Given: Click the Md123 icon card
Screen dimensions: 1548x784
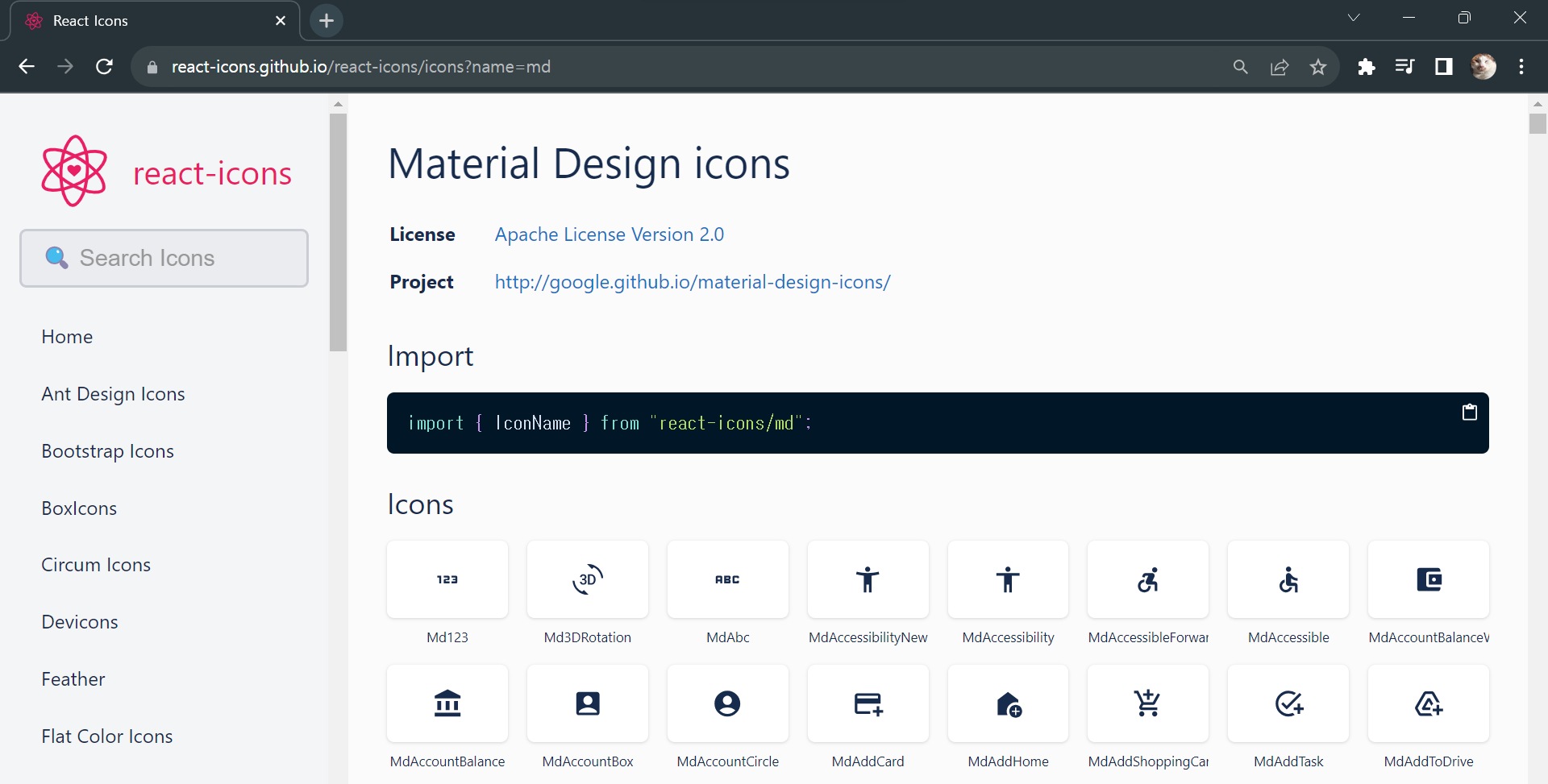Looking at the screenshot, I should click(447, 579).
